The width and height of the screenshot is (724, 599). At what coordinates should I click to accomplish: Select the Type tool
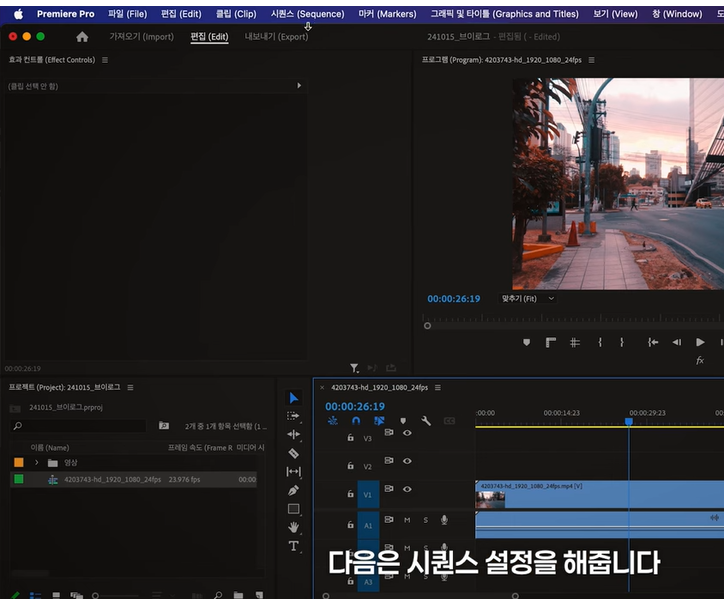point(293,546)
